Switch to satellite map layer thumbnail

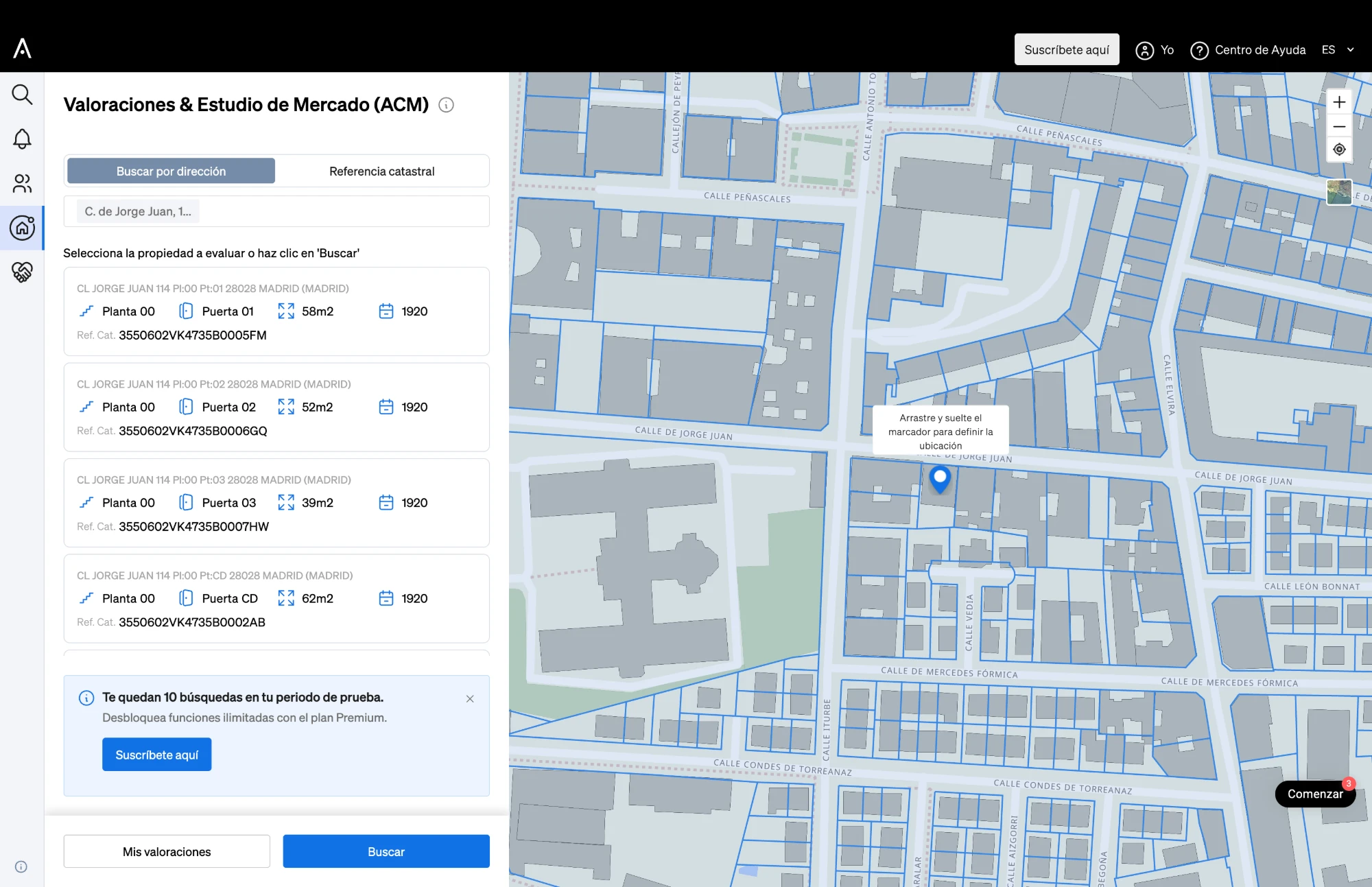click(1339, 192)
